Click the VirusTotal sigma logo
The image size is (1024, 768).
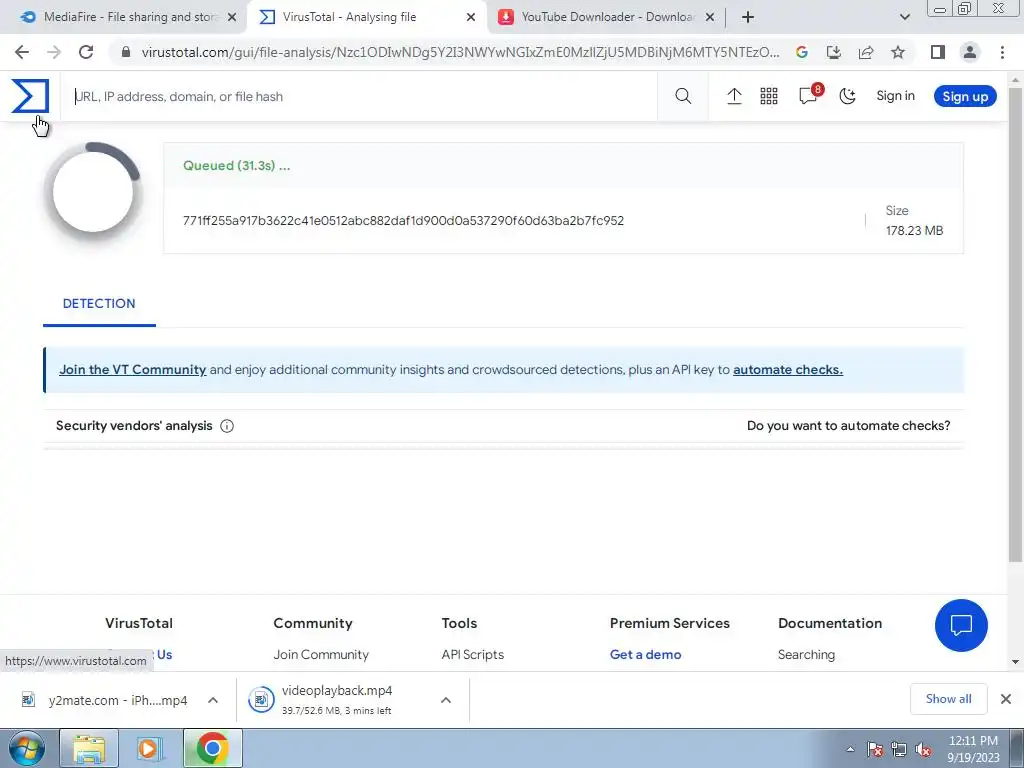point(30,96)
